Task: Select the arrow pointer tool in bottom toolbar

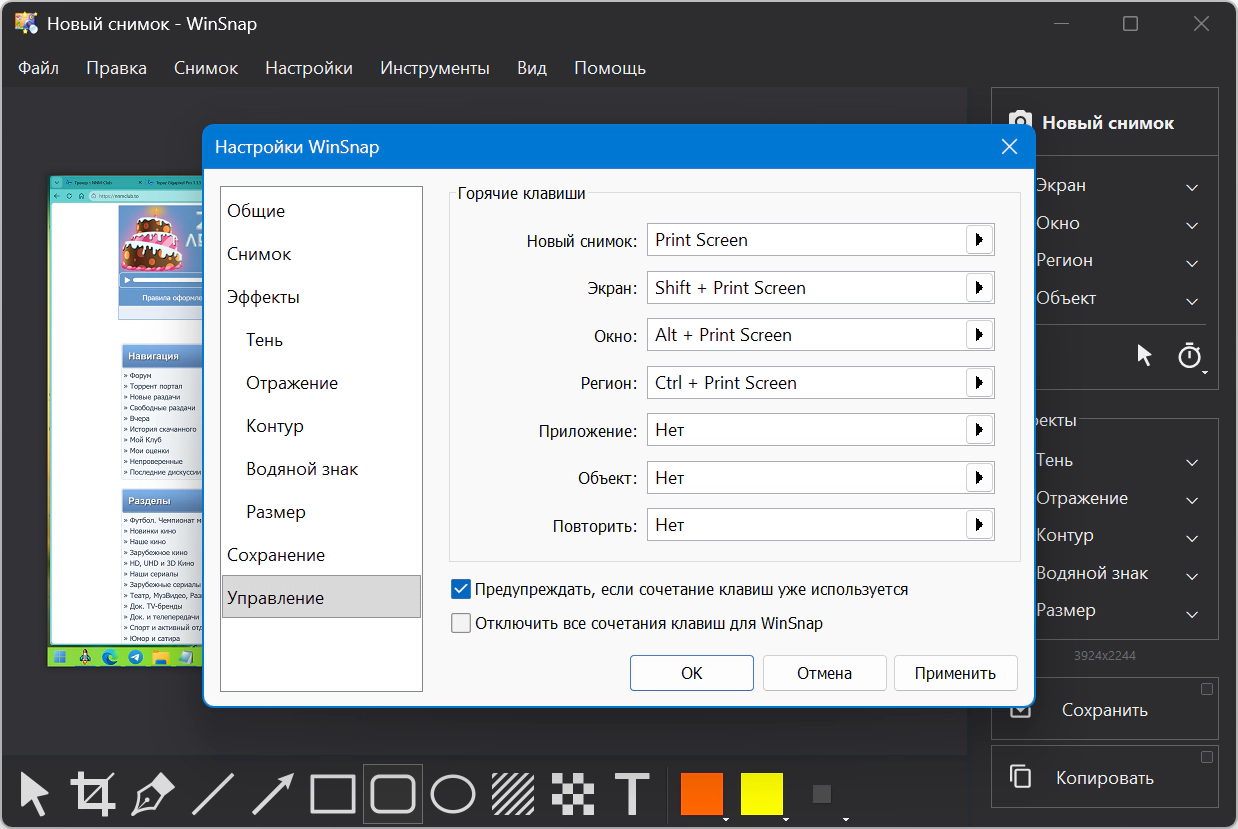Action: (35, 794)
